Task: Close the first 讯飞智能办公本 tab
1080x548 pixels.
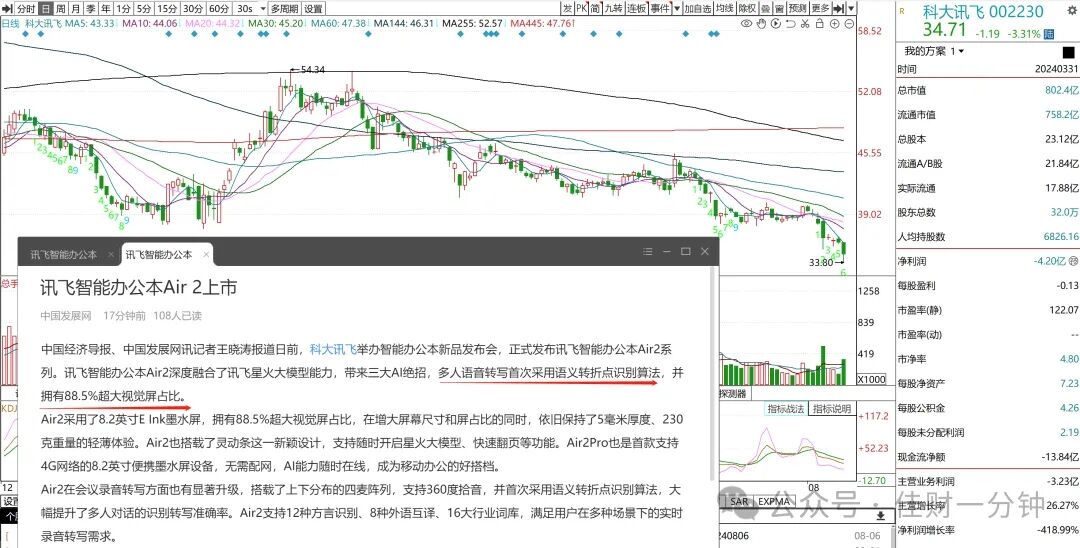Action: coord(111,255)
